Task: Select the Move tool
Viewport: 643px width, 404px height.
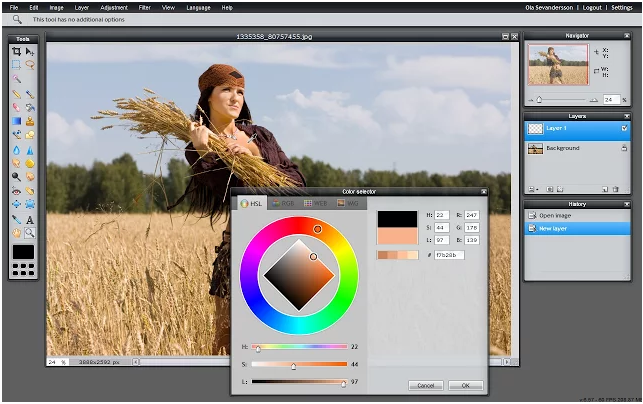Action: (x=30, y=50)
